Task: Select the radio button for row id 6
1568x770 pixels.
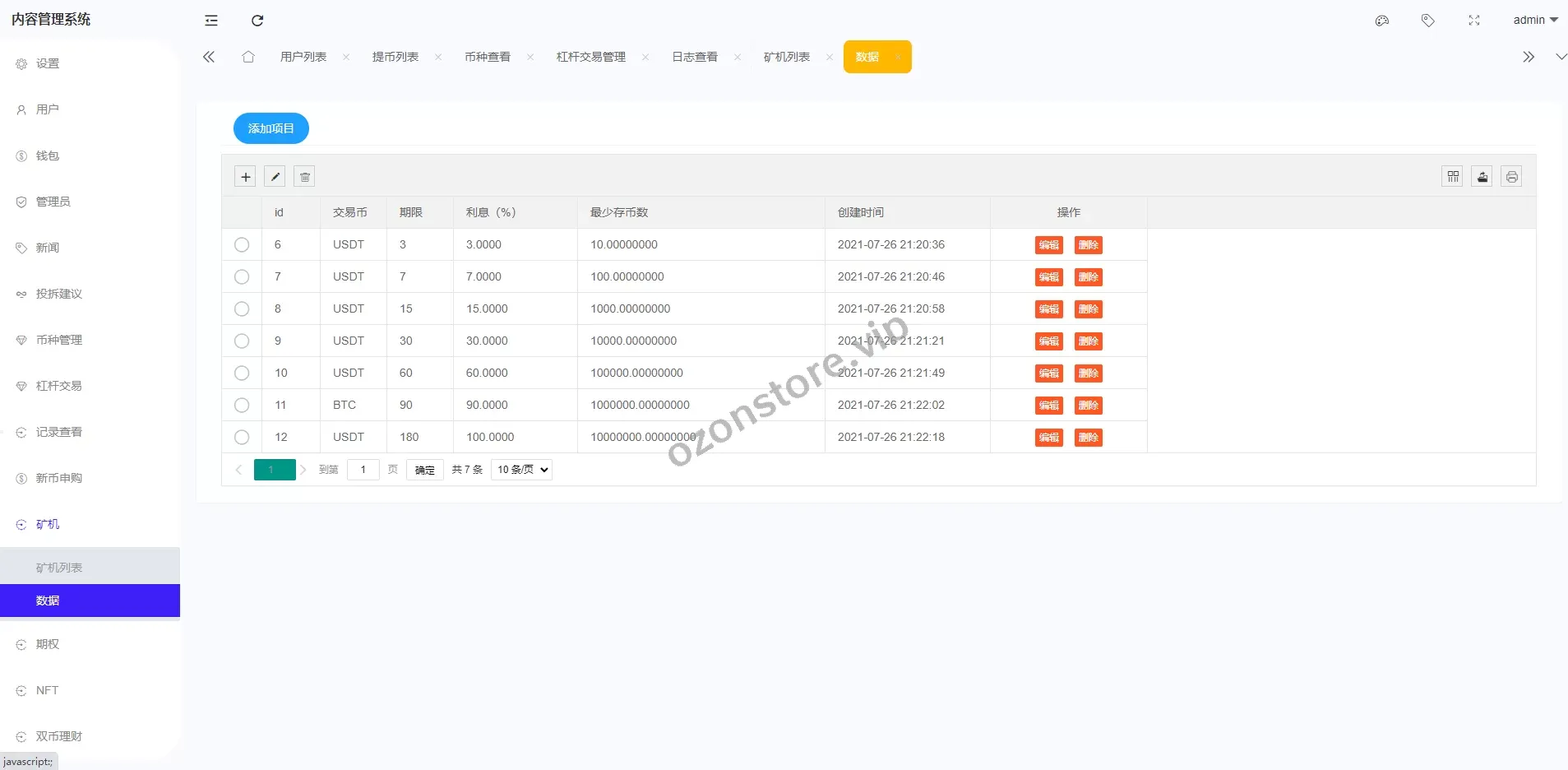Action: point(242,244)
